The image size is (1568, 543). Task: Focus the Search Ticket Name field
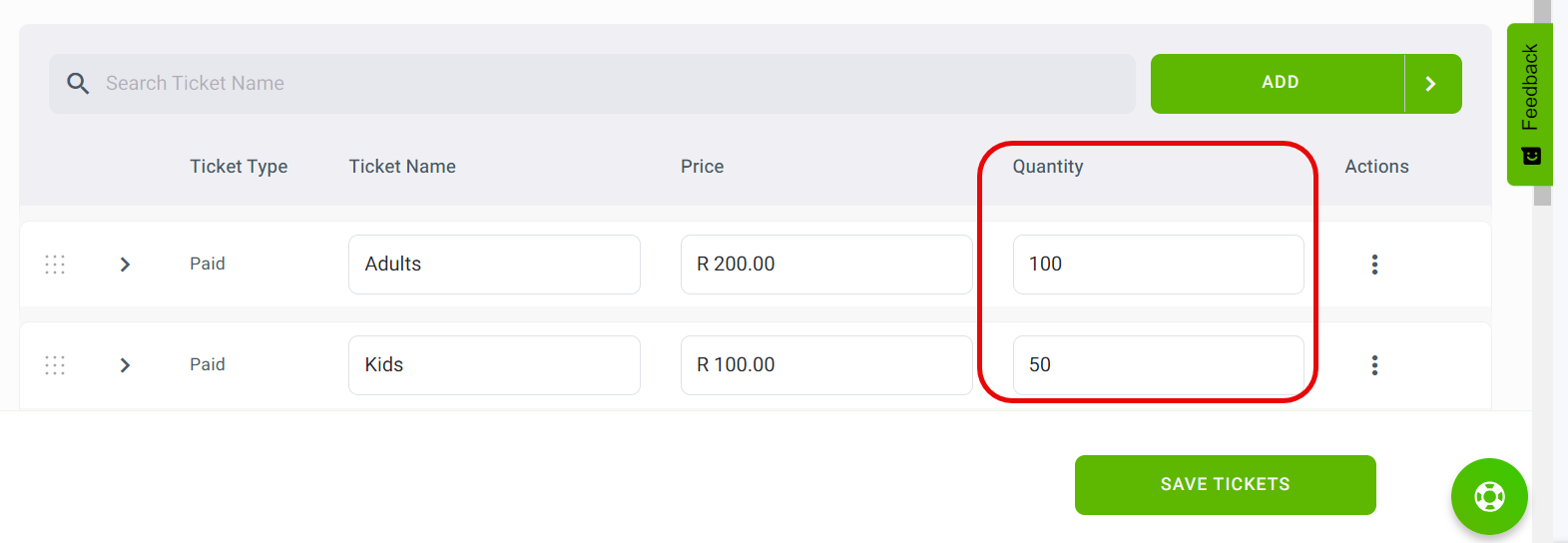(592, 84)
